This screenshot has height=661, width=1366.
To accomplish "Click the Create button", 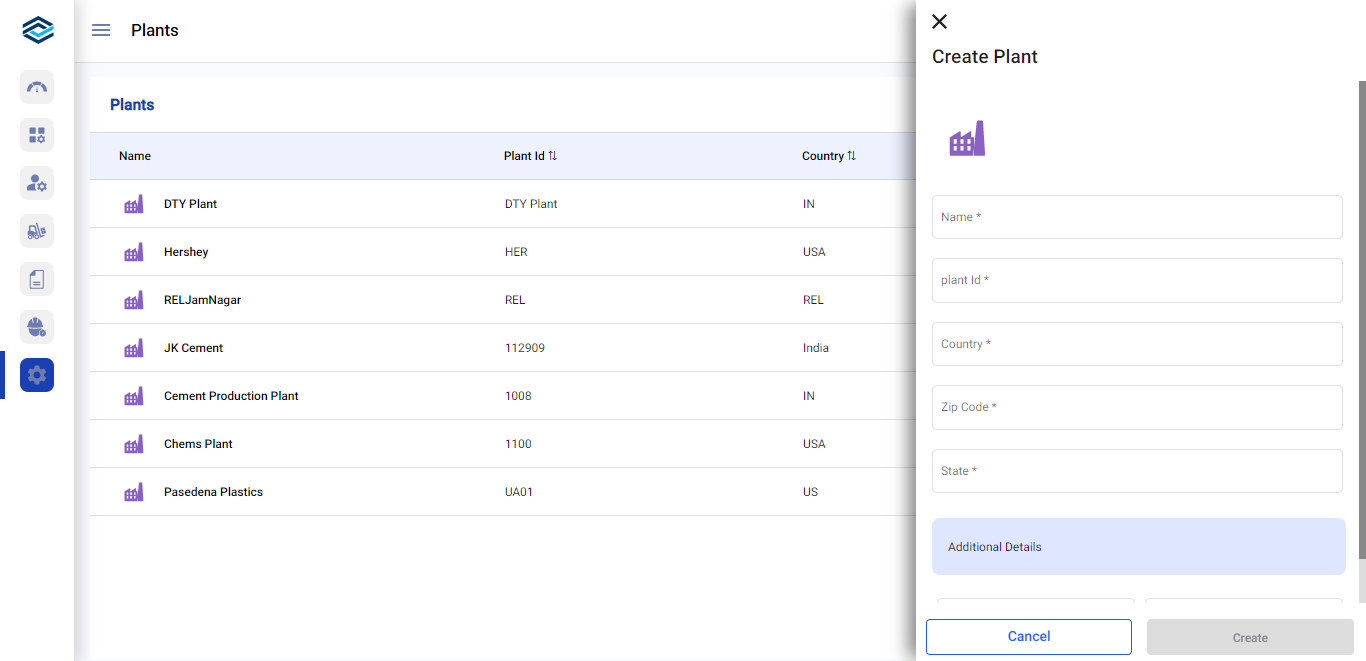I will pyautogui.click(x=1249, y=637).
